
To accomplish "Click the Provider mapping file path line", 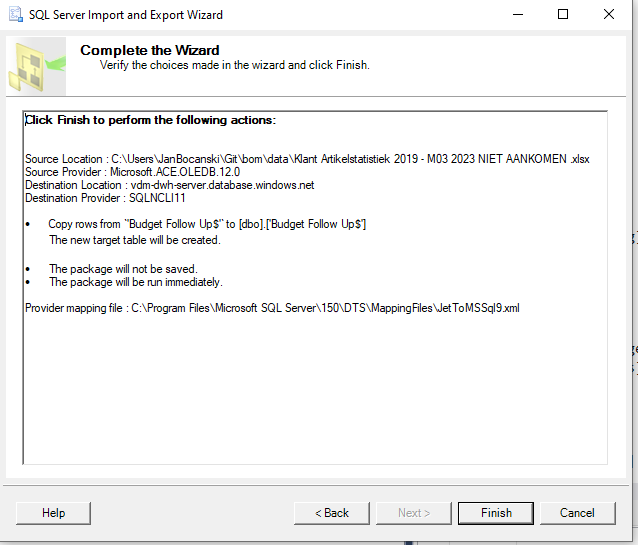I will [x=272, y=308].
